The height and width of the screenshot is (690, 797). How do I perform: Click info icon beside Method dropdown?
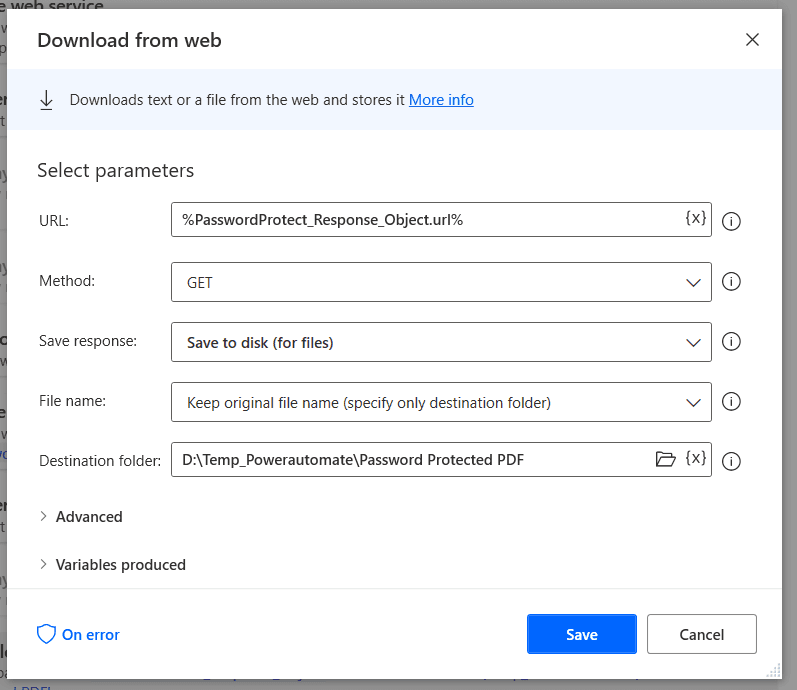(x=731, y=282)
